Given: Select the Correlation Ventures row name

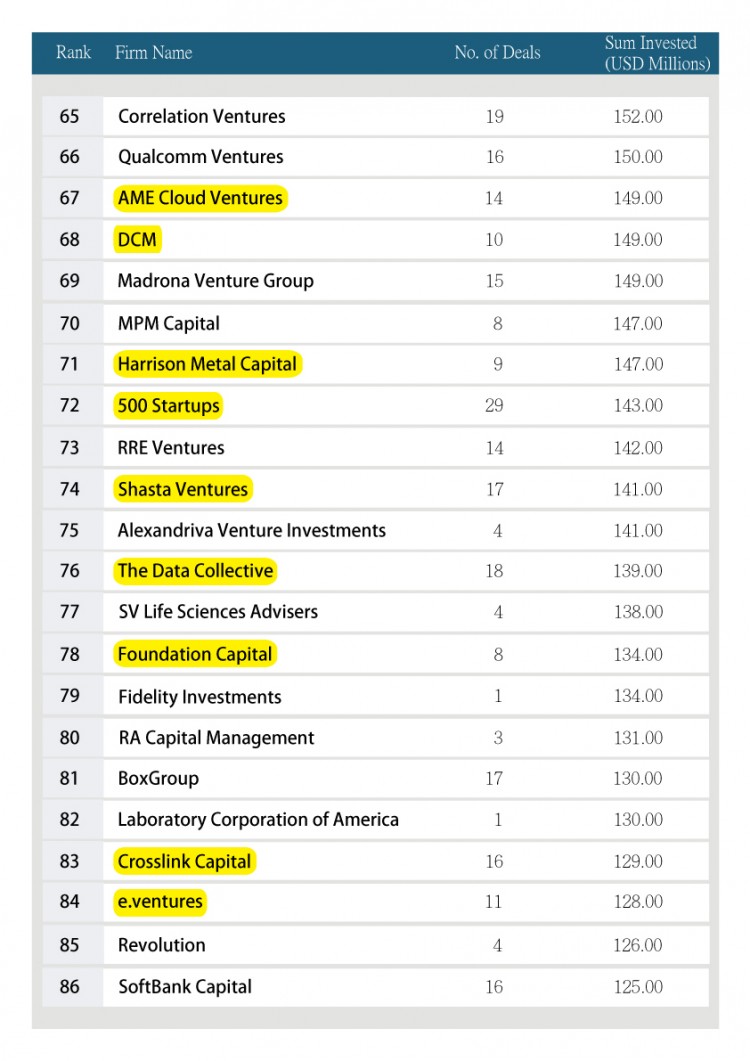Looking at the screenshot, I should point(201,116).
